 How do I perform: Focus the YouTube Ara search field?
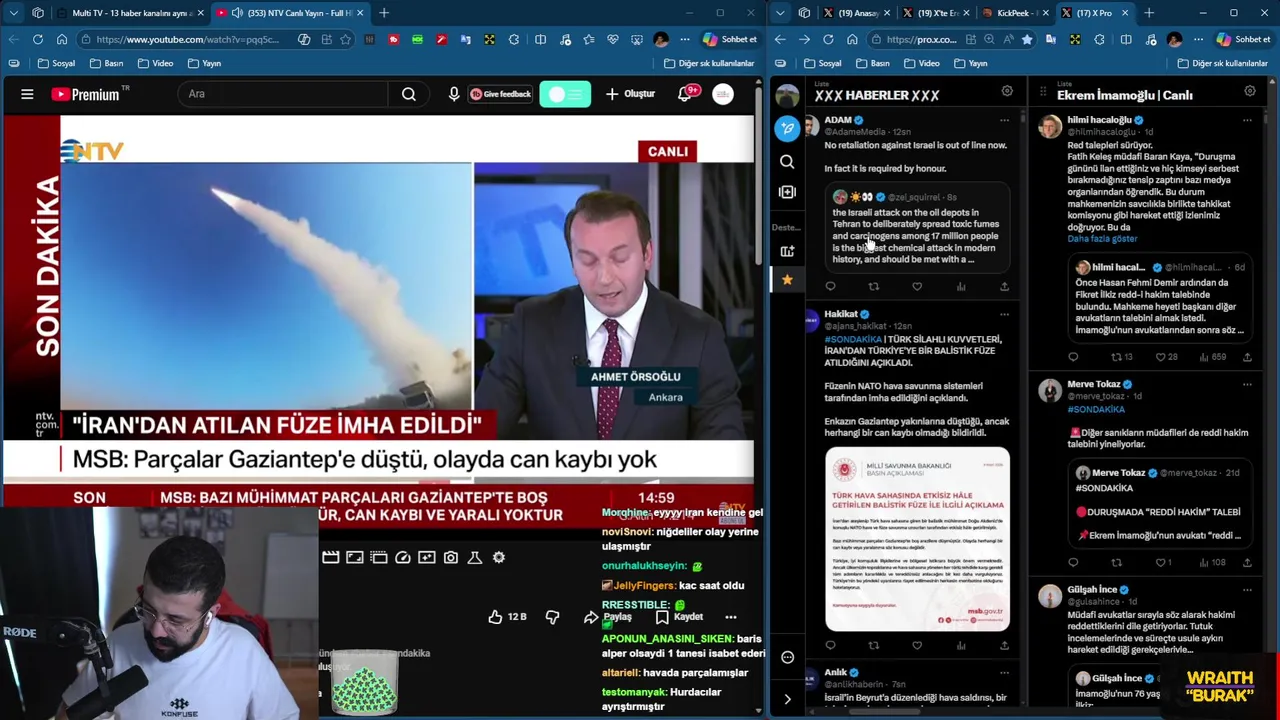point(284,94)
